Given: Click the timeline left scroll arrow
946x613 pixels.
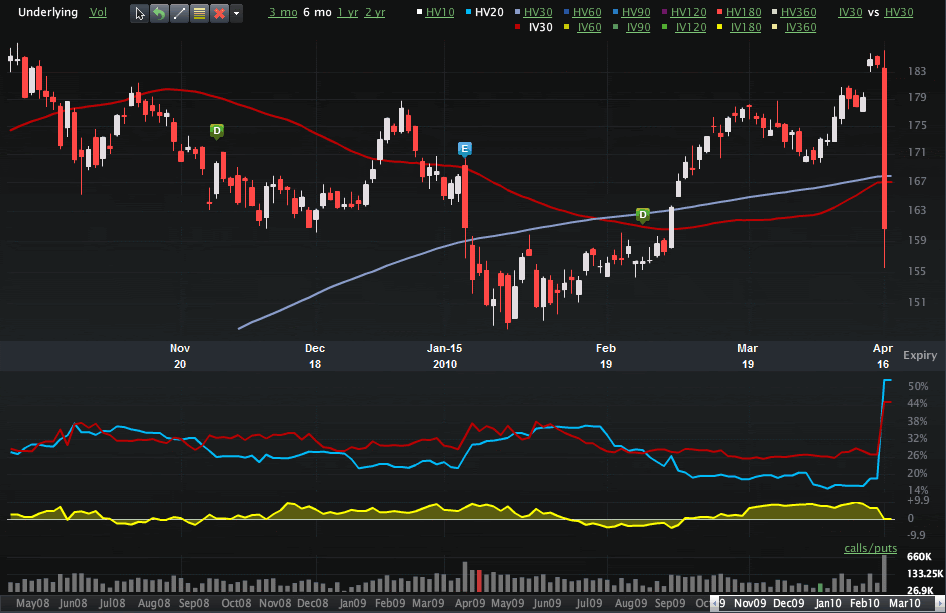Looking at the screenshot, I should [x=715, y=603].
